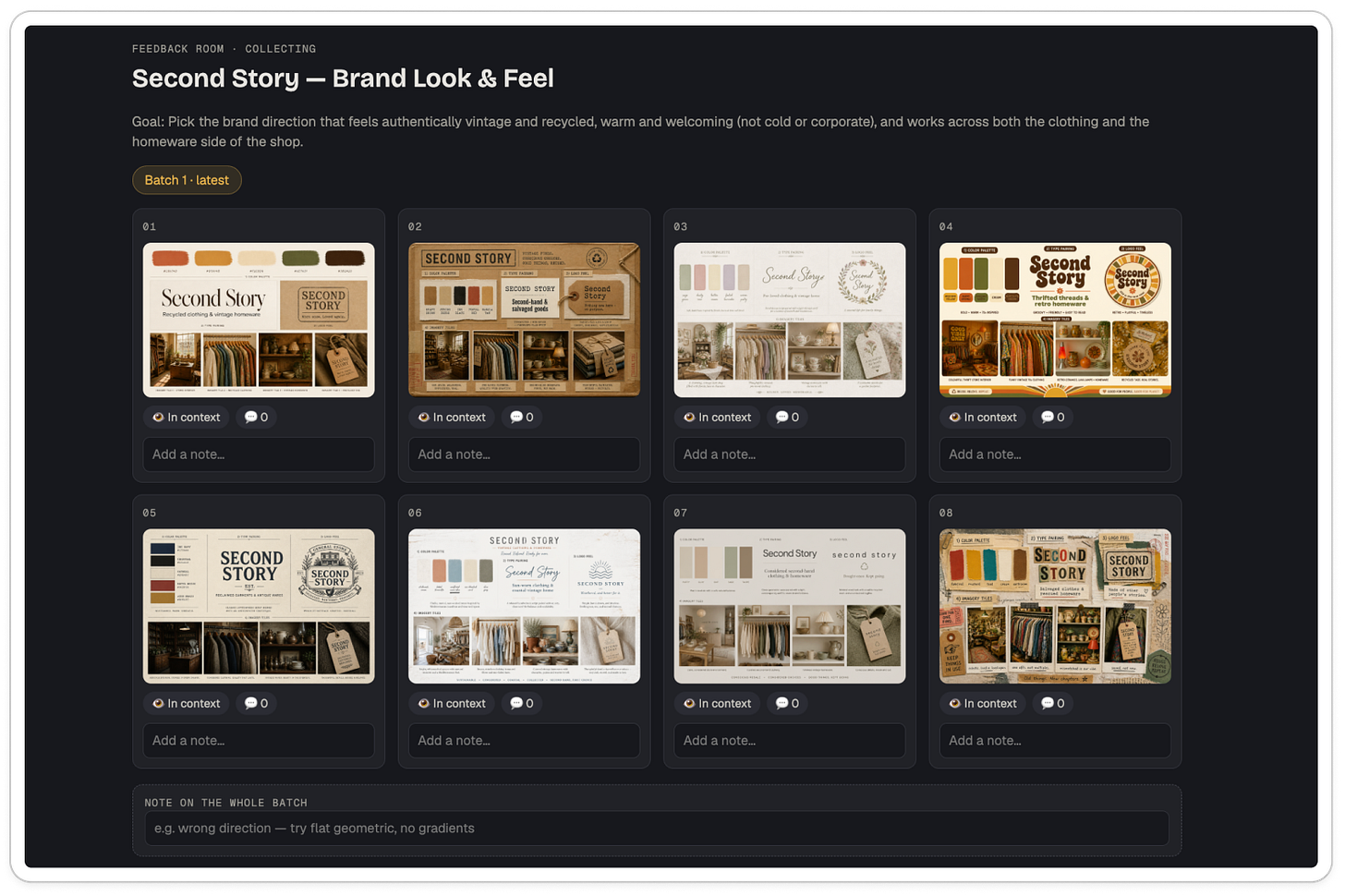
Task: Open comments bubble on card 06
Action: pyautogui.click(x=522, y=704)
